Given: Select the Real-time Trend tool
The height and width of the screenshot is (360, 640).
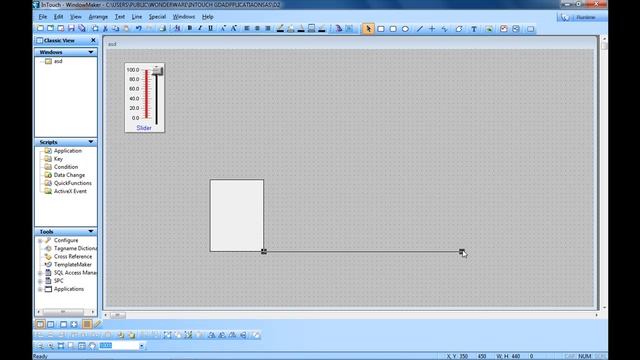Looking at the screenshot, I should [504, 29].
